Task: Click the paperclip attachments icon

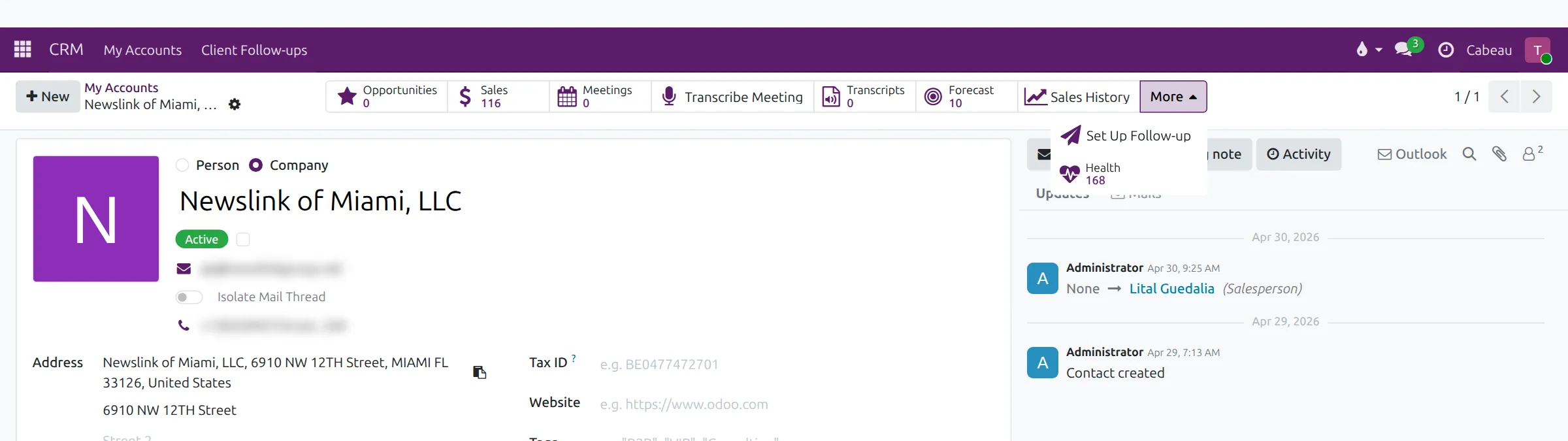Action: click(x=1499, y=154)
